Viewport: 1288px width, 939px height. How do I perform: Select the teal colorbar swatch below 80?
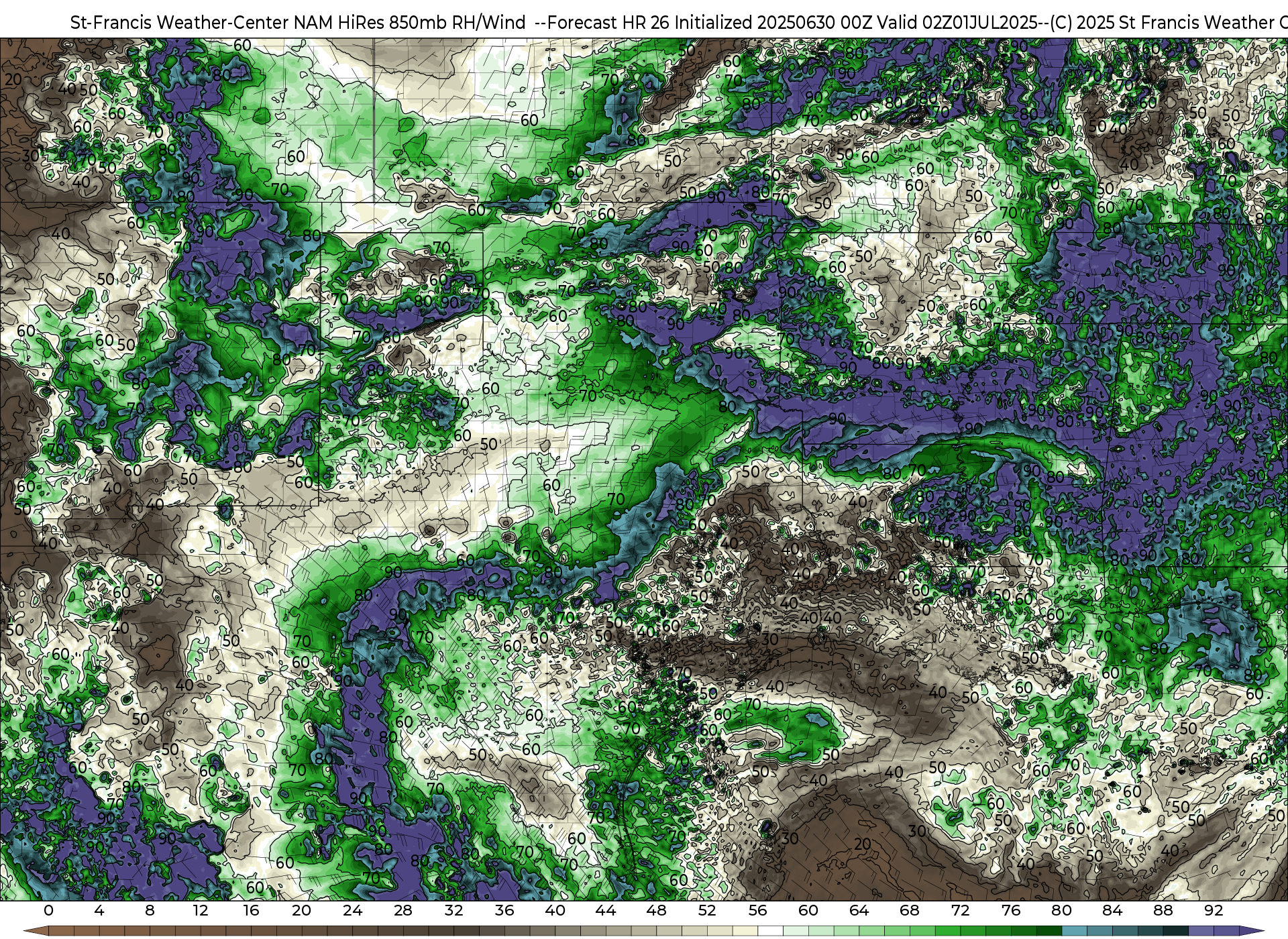point(1074,932)
